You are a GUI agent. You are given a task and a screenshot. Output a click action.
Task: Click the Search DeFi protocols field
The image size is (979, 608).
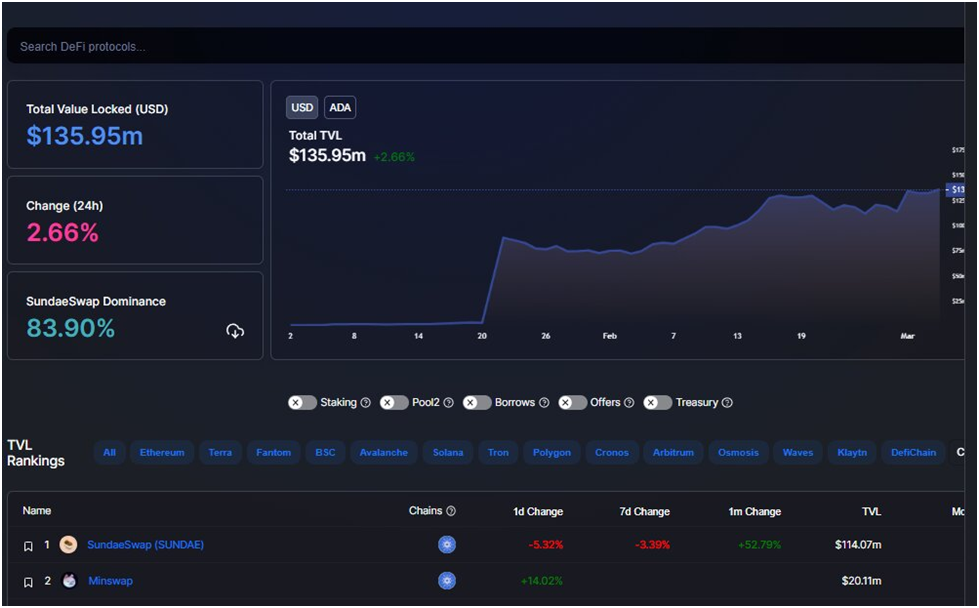click(x=480, y=47)
